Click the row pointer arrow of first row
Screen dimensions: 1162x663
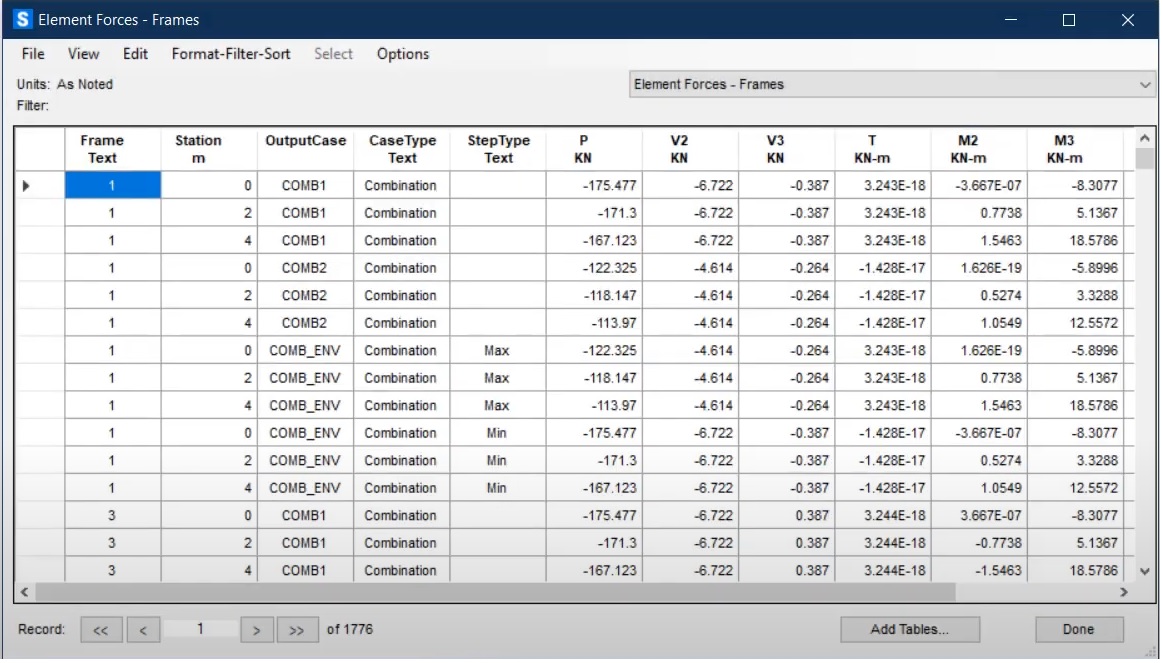point(27,185)
